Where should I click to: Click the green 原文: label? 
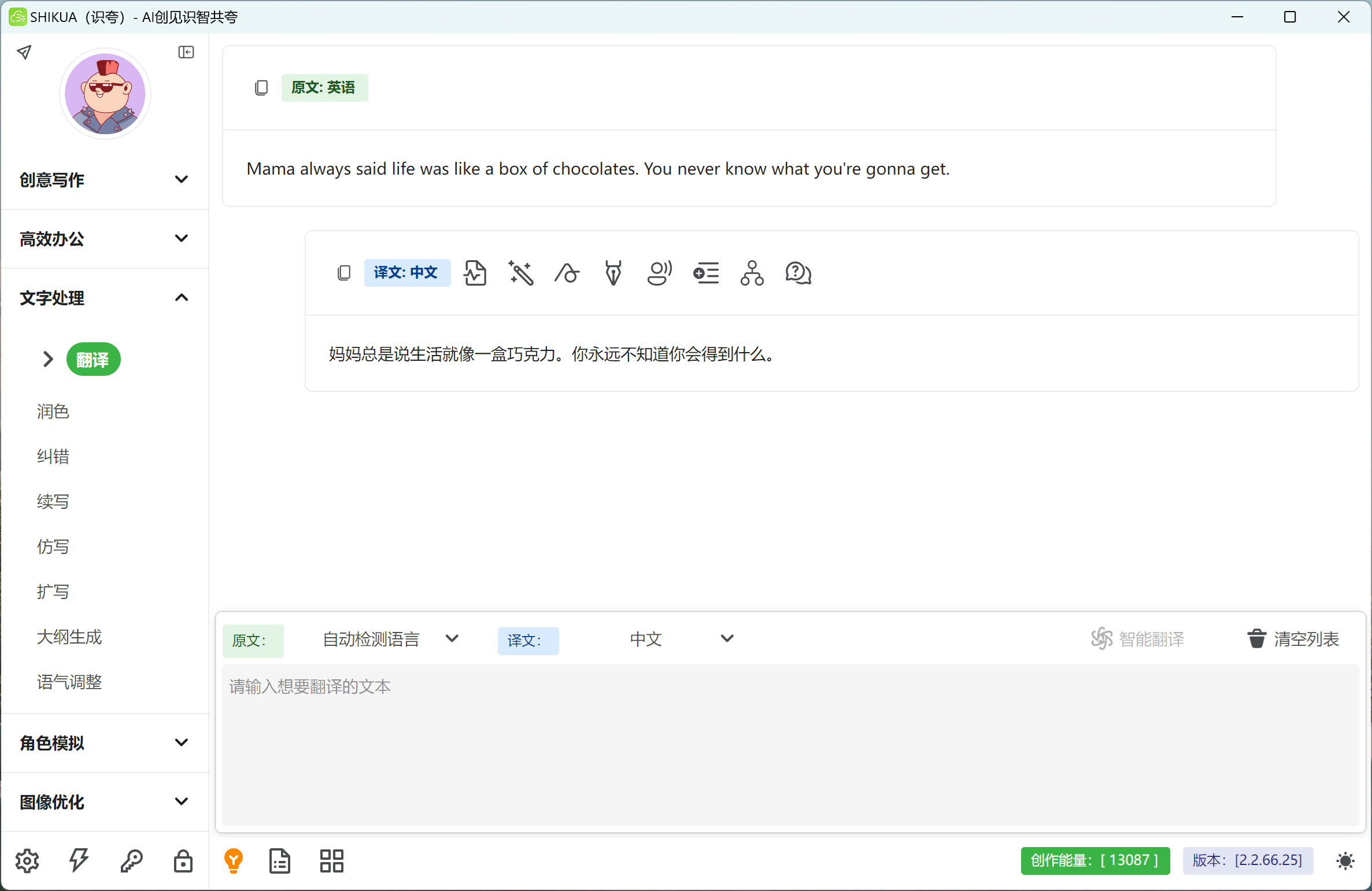253,641
